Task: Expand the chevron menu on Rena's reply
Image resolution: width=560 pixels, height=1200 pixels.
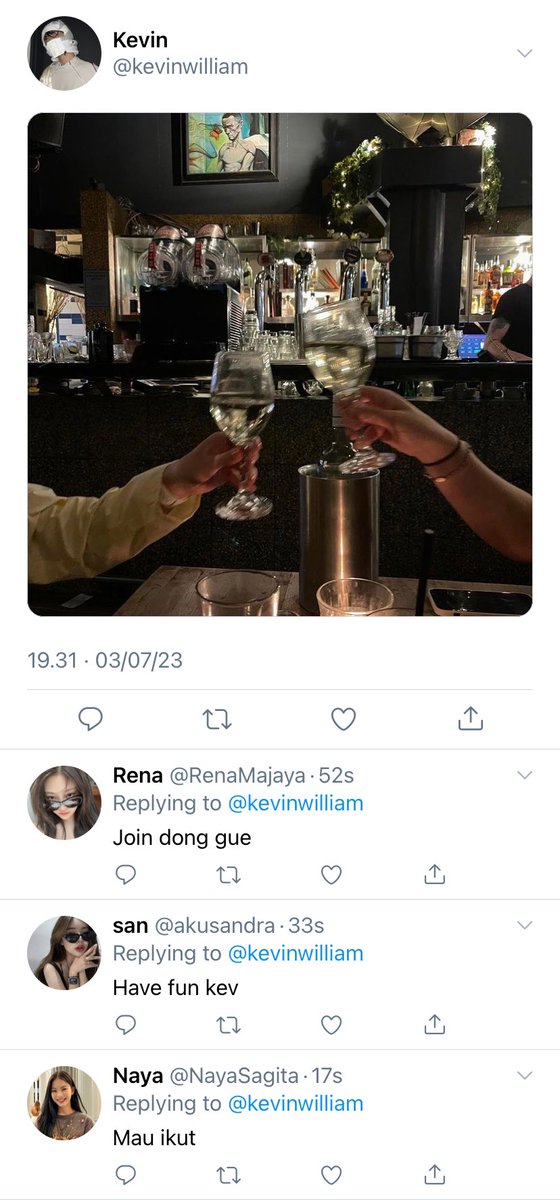Action: click(524, 775)
